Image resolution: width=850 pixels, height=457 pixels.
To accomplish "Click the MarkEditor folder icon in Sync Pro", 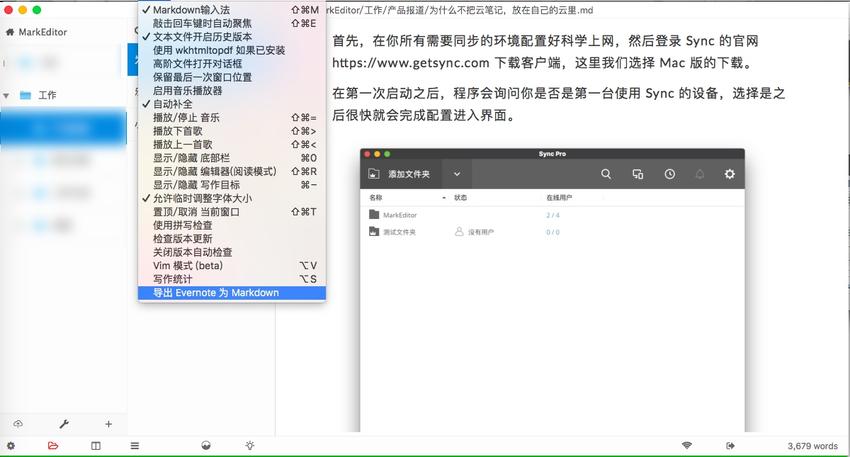I will pyautogui.click(x=374, y=215).
